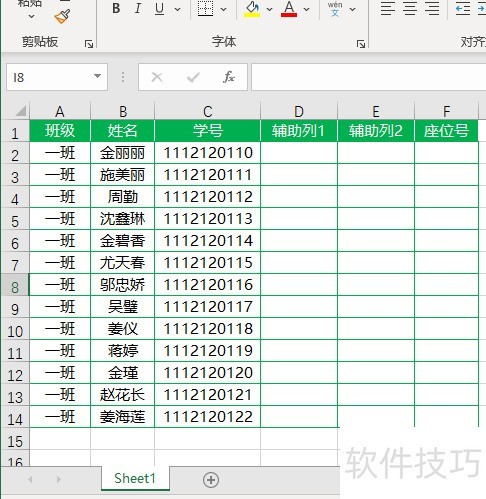486x499 pixels.
Task: Open fill color dropdown arrow
Action: pos(269,9)
